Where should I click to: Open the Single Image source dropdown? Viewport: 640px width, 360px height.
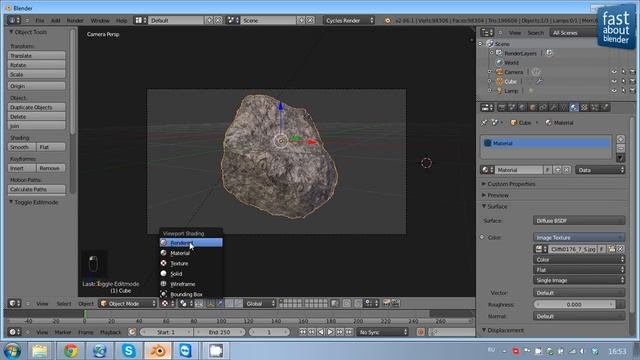[579, 280]
